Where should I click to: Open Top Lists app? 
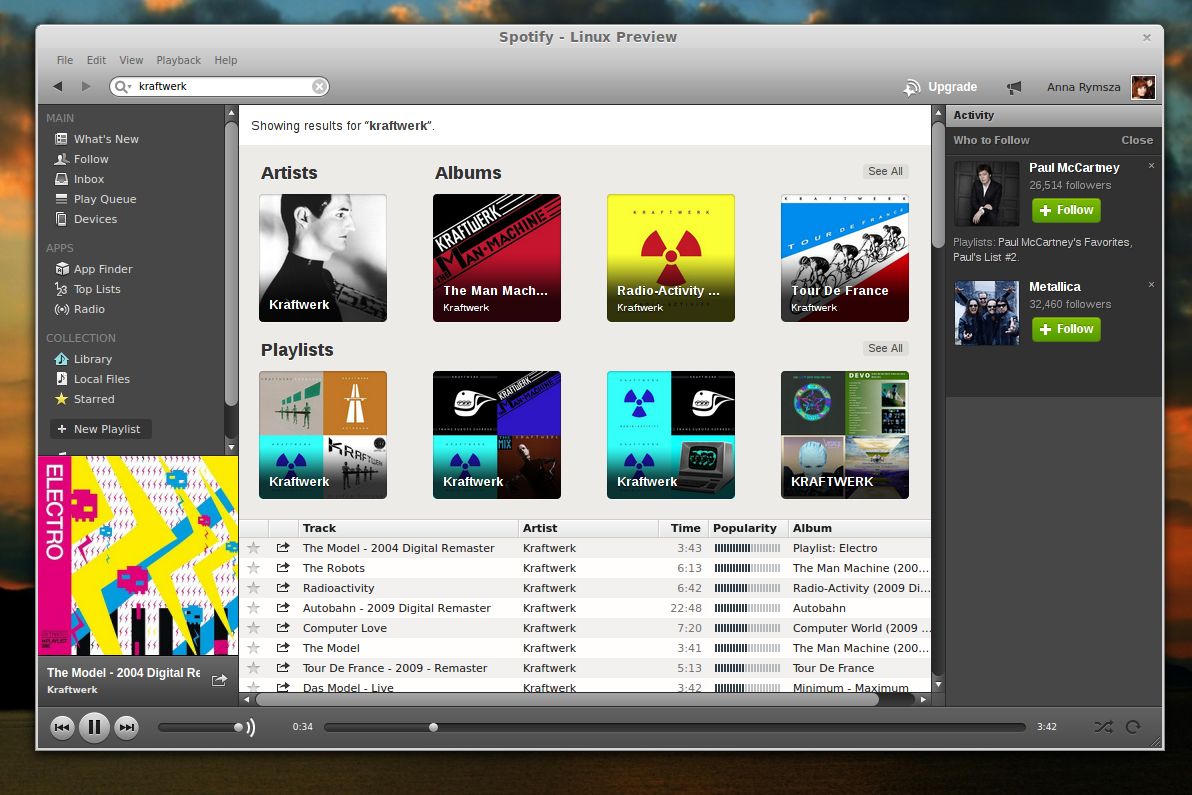87,289
